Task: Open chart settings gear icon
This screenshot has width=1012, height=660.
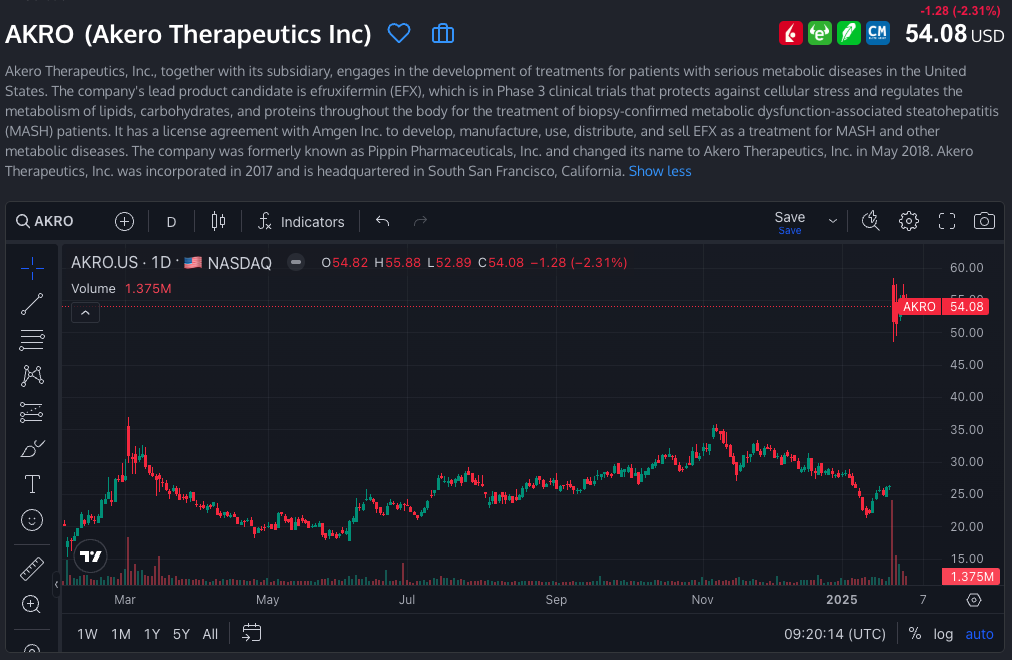Action: coord(909,221)
